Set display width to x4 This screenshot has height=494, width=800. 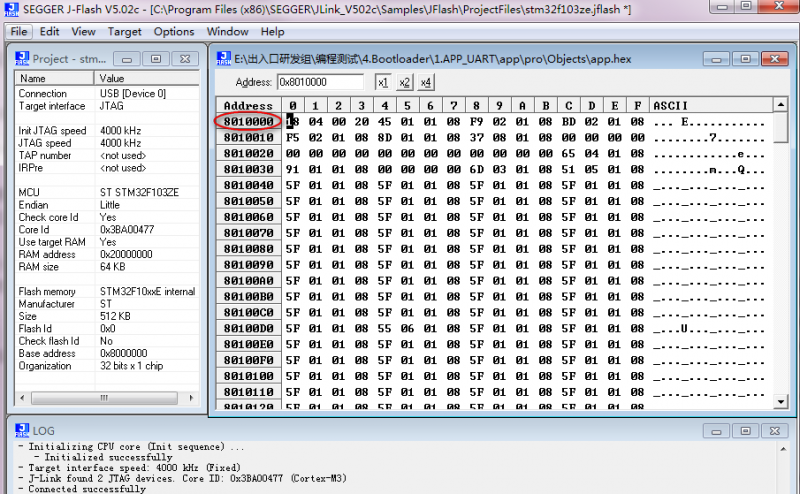[x=426, y=82]
